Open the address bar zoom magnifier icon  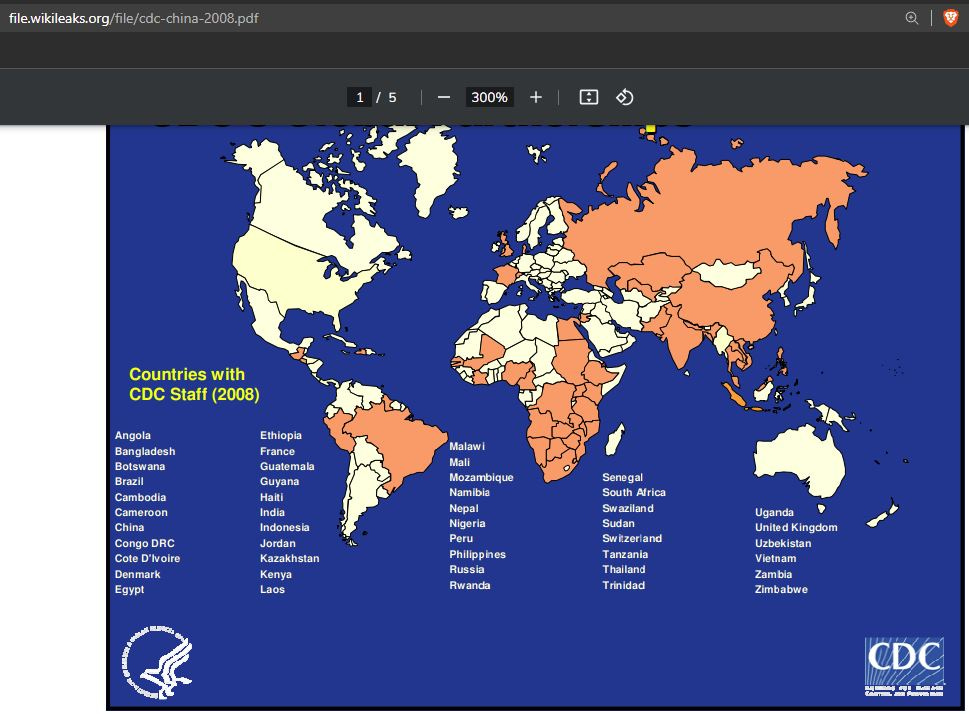pyautogui.click(x=912, y=18)
